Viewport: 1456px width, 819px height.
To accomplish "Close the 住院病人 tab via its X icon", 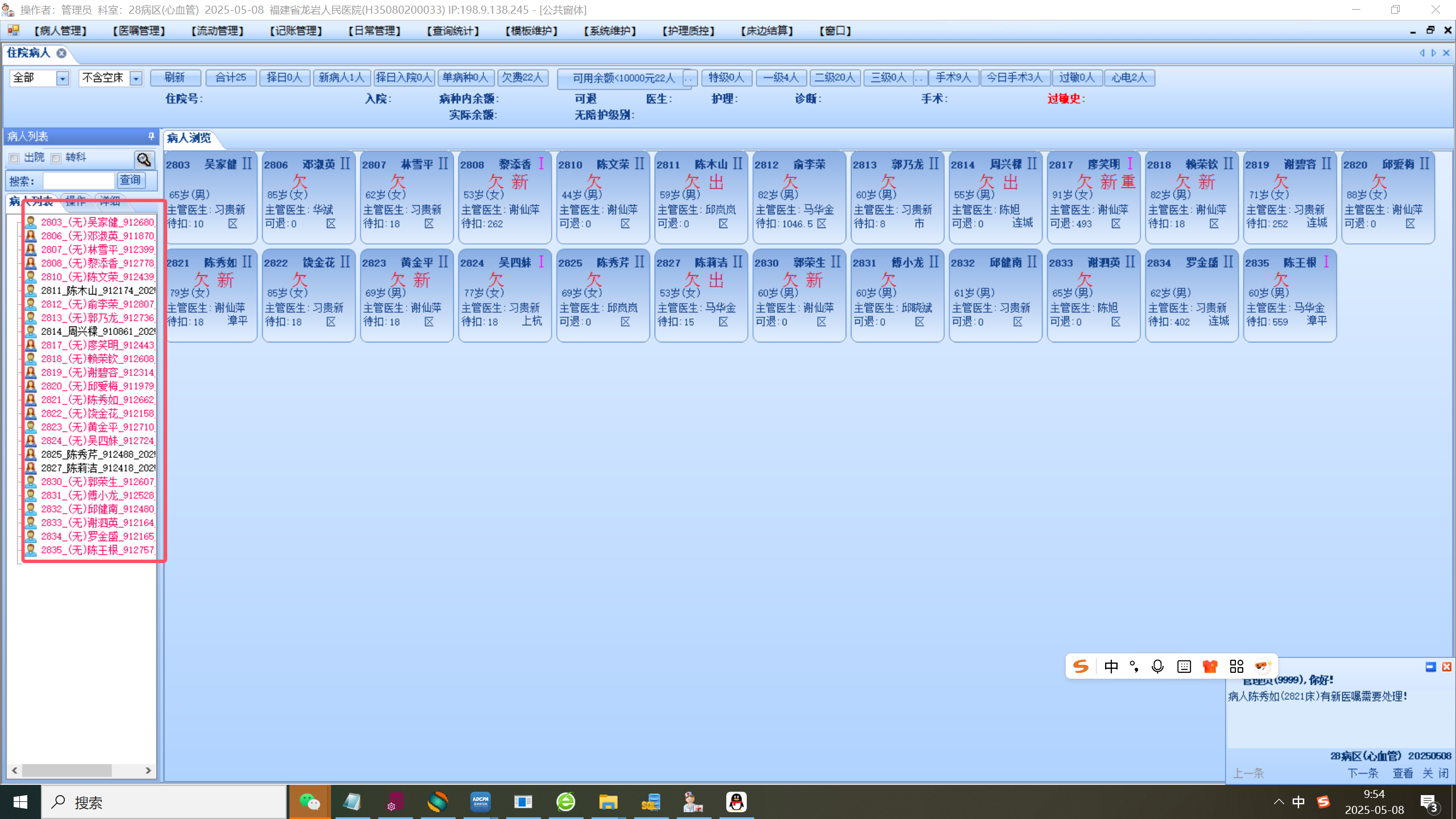I will (x=61, y=53).
